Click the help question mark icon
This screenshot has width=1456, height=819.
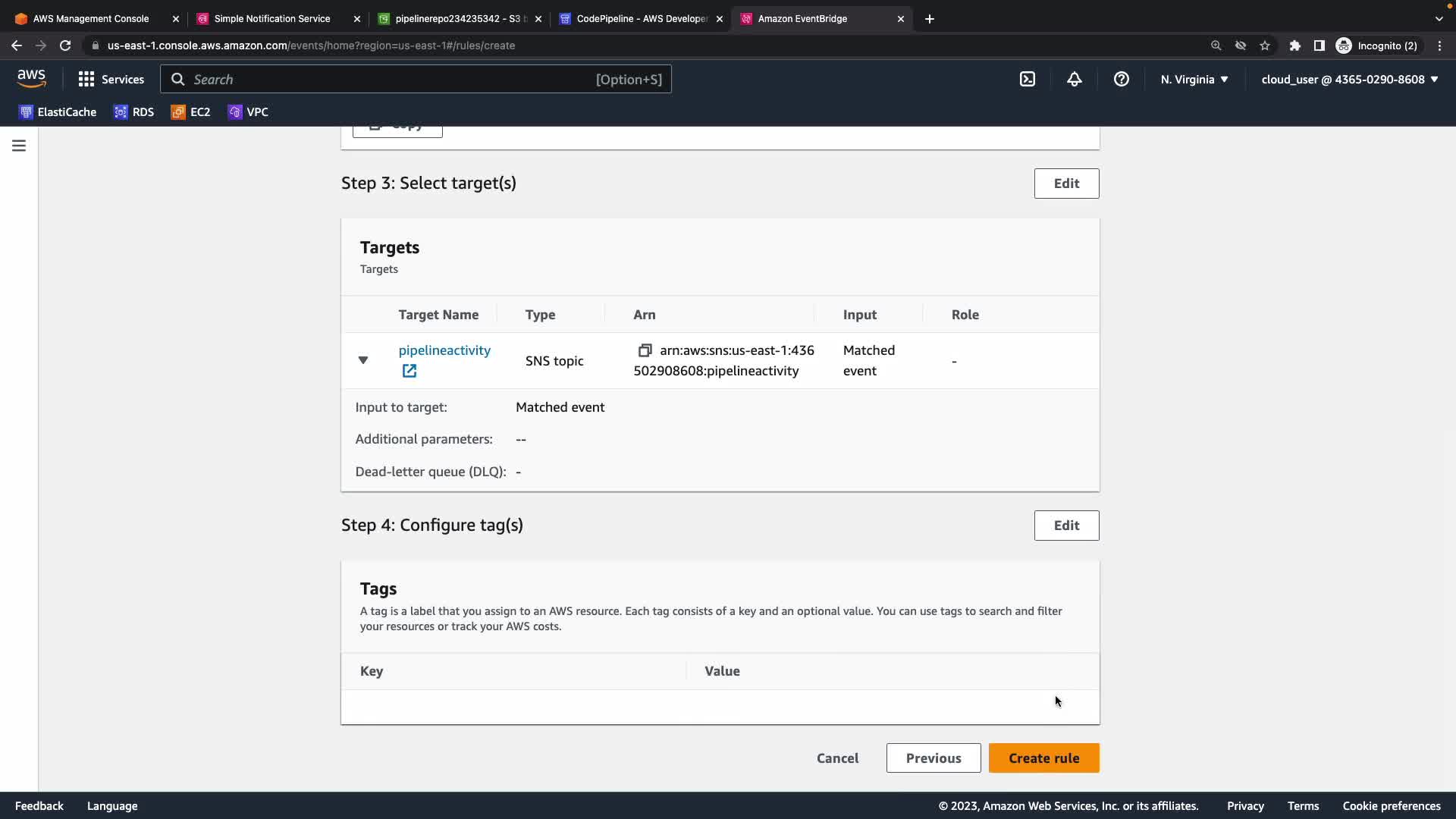click(1122, 79)
